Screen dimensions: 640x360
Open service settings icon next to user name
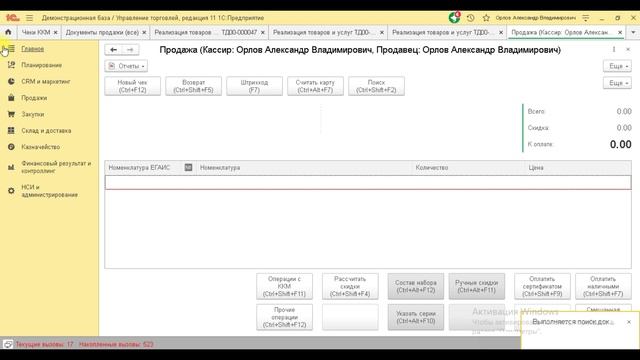pyautogui.click(x=586, y=18)
